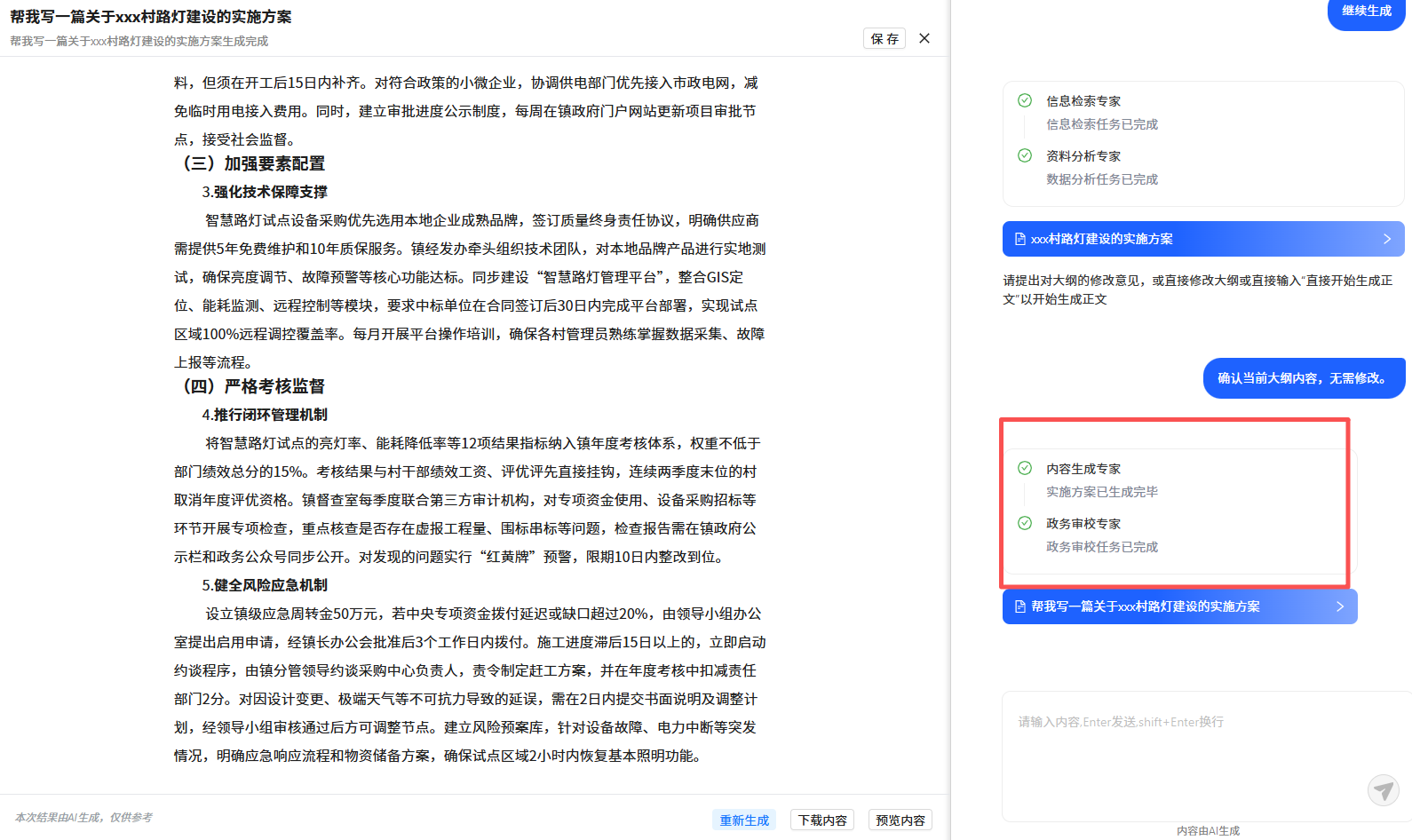Click the heading （三）加强要素配置
The height and width of the screenshot is (840, 1412).
(254, 163)
